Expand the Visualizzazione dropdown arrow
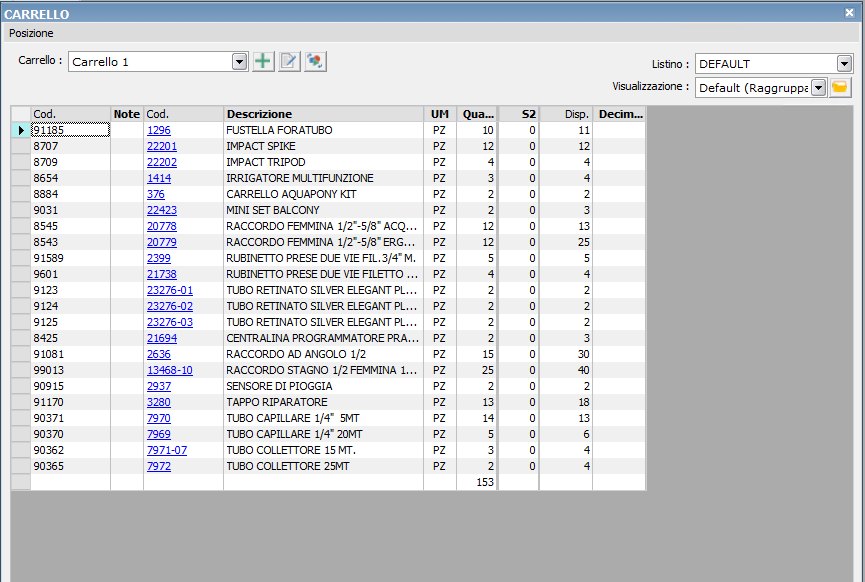 [x=819, y=87]
